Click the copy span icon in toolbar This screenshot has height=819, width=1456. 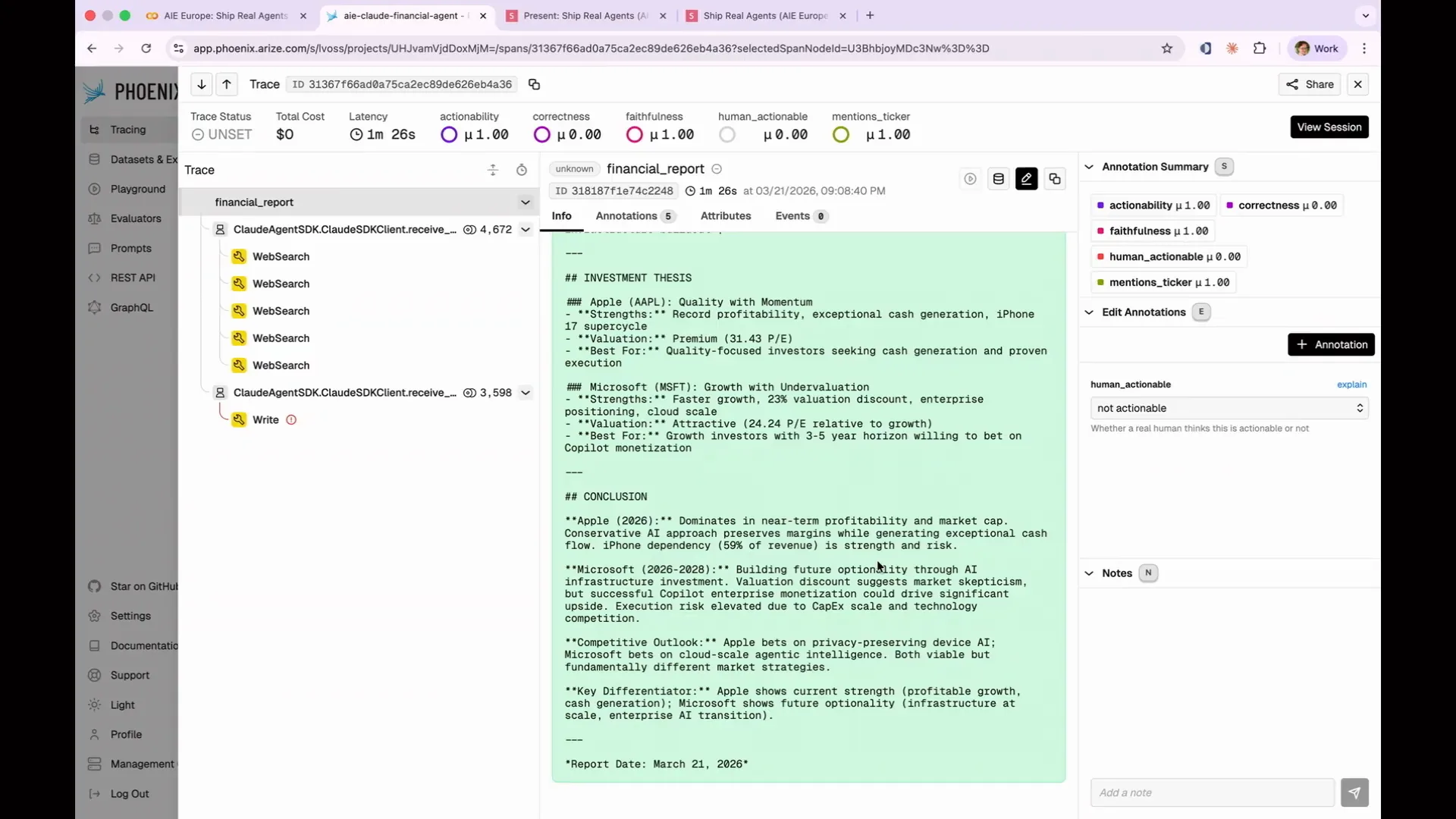tap(1055, 179)
